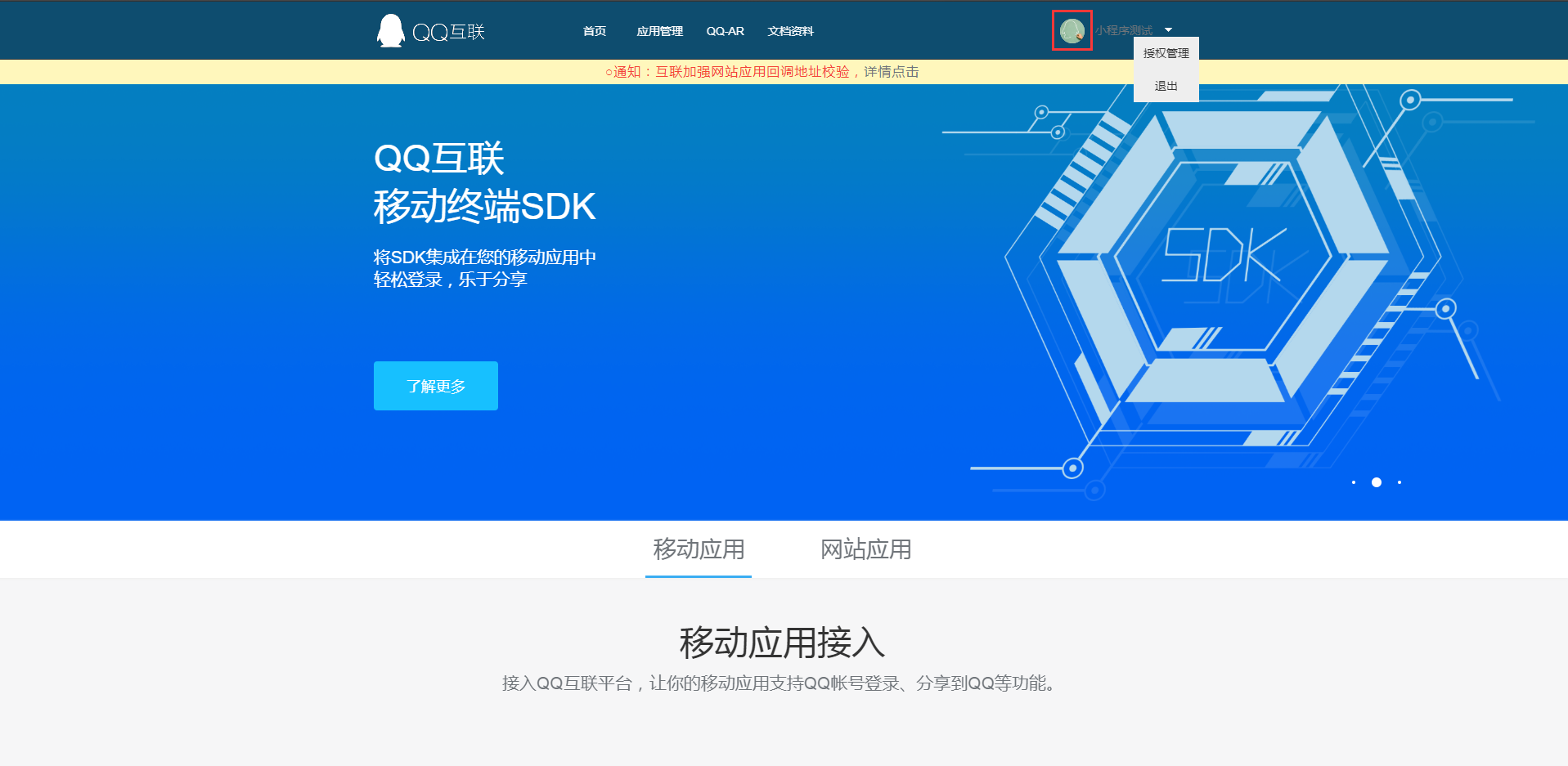The height and width of the screenshot is (766, 1568).
Task: Switch to the 移动应用 tab
Action: tap(699, 549)
